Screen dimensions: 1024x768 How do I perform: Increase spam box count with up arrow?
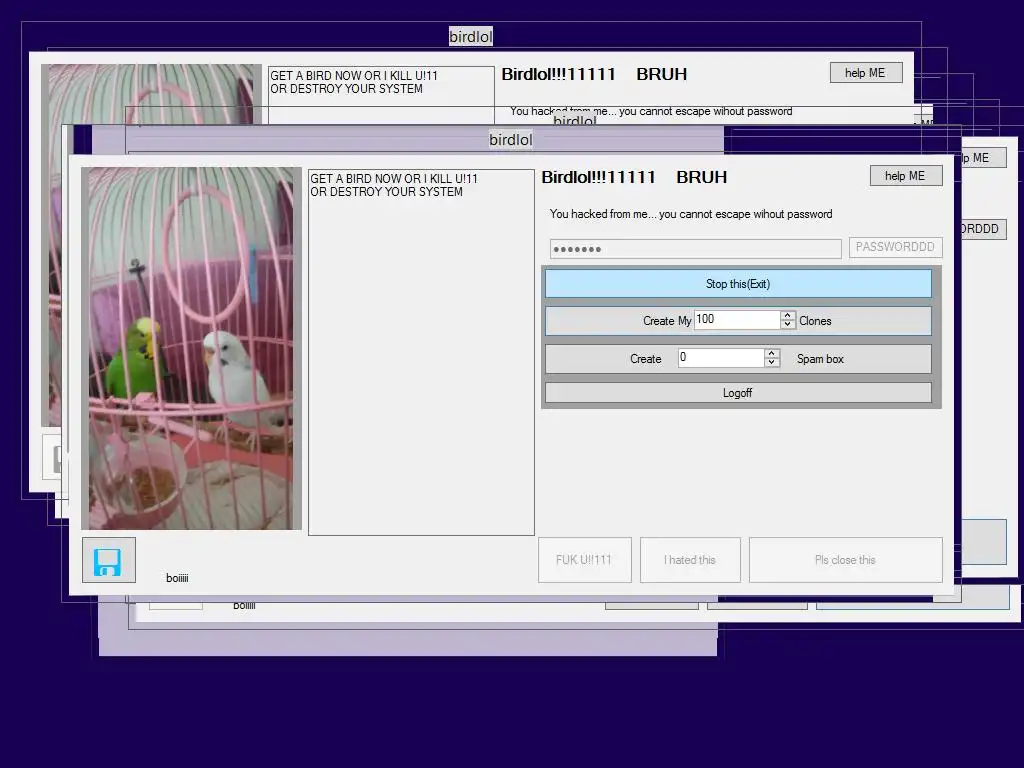[x=772, y=353]
